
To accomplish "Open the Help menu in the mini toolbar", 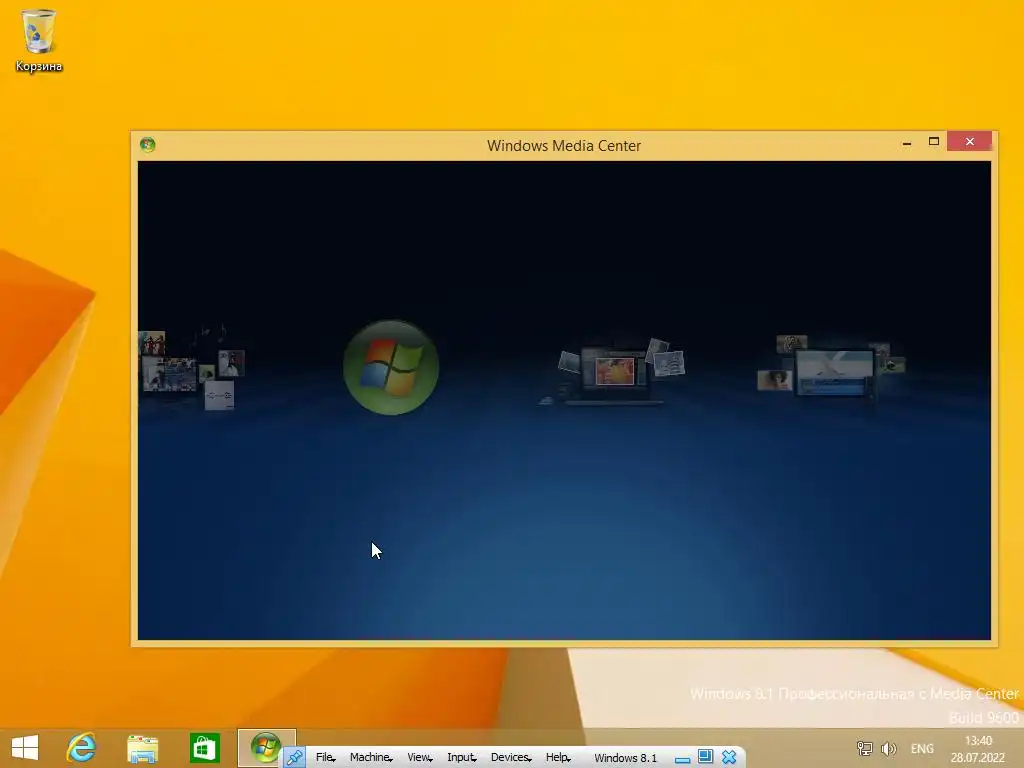I will [x=558, y=758].
